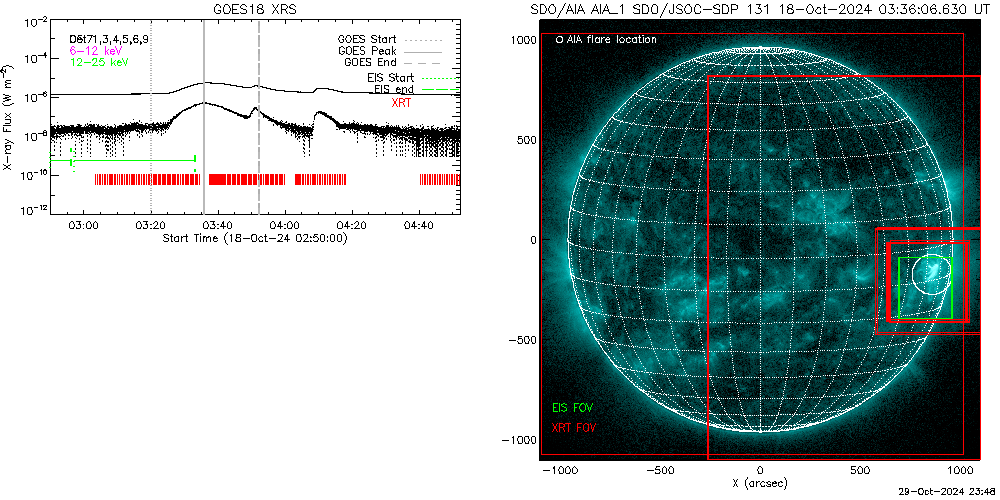Image resolution: width=1000 pixels, height=500 pixels.
Task: Click the -500 x-axis tick on solar image
Action: [x=659, y=469]
